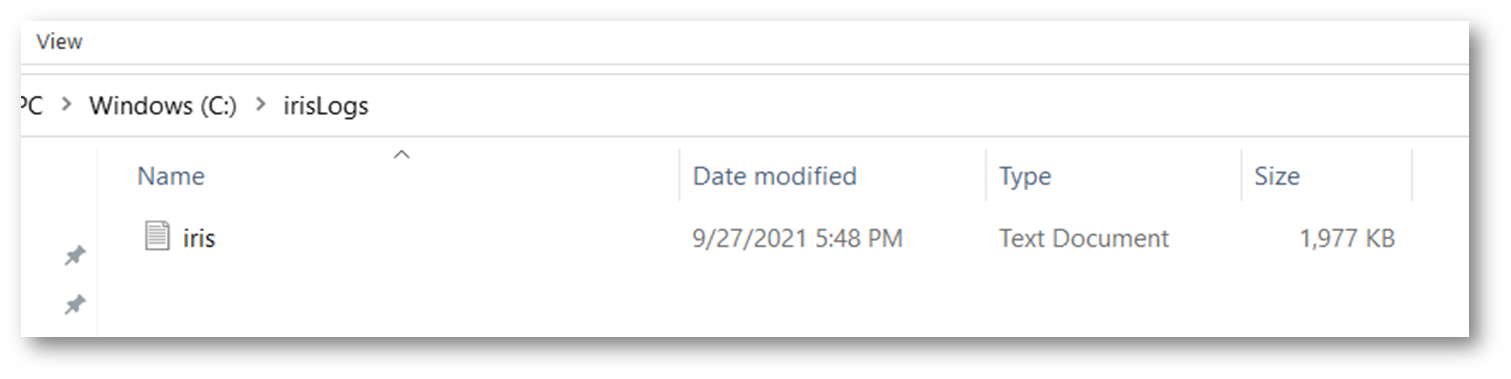Click the Text Document type cell
The image size is (1511, 379).
click(1084, 238)
